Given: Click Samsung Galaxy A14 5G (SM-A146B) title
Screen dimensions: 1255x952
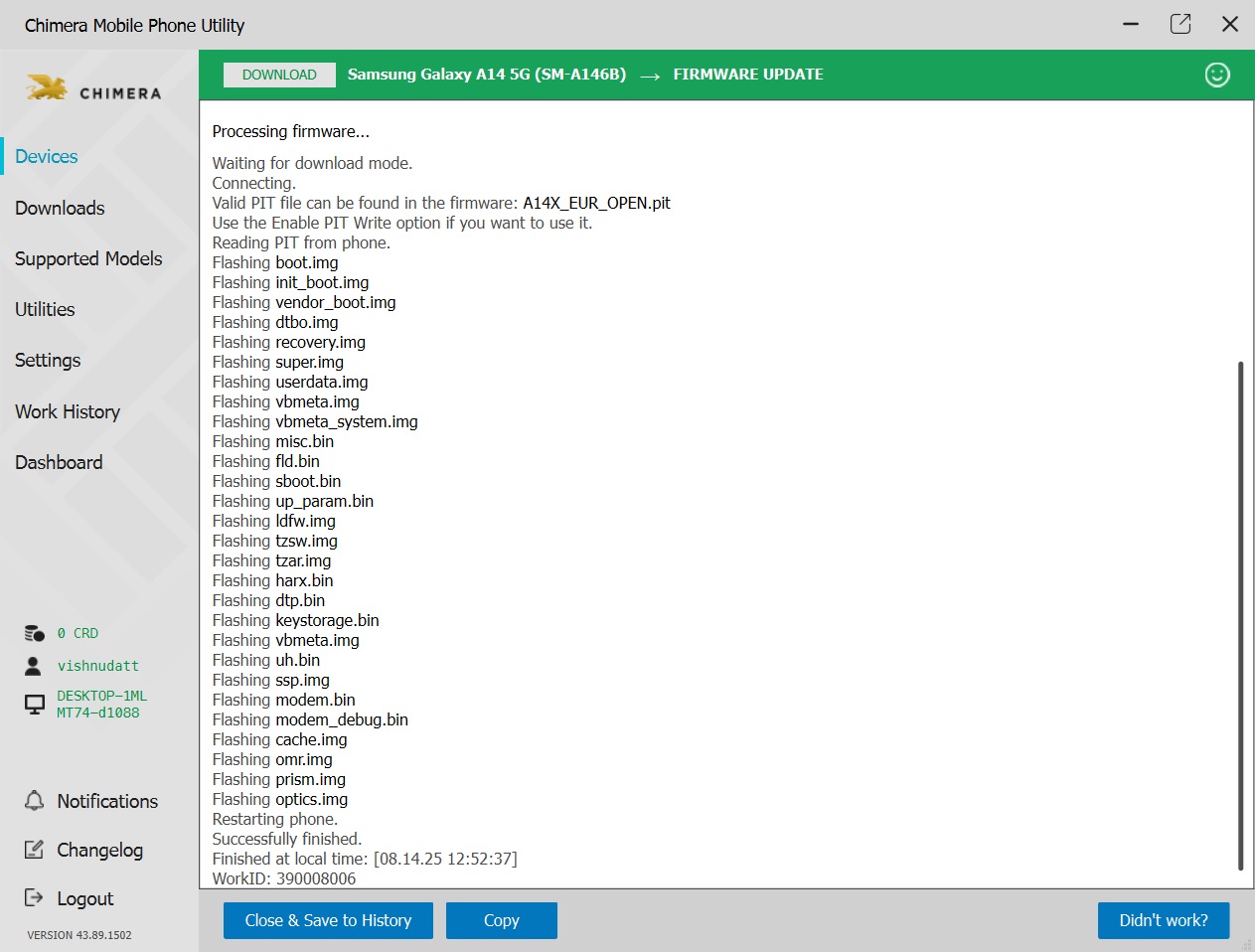Looking at the screenshot, I should pyautogui.click(x=487, y=75).
